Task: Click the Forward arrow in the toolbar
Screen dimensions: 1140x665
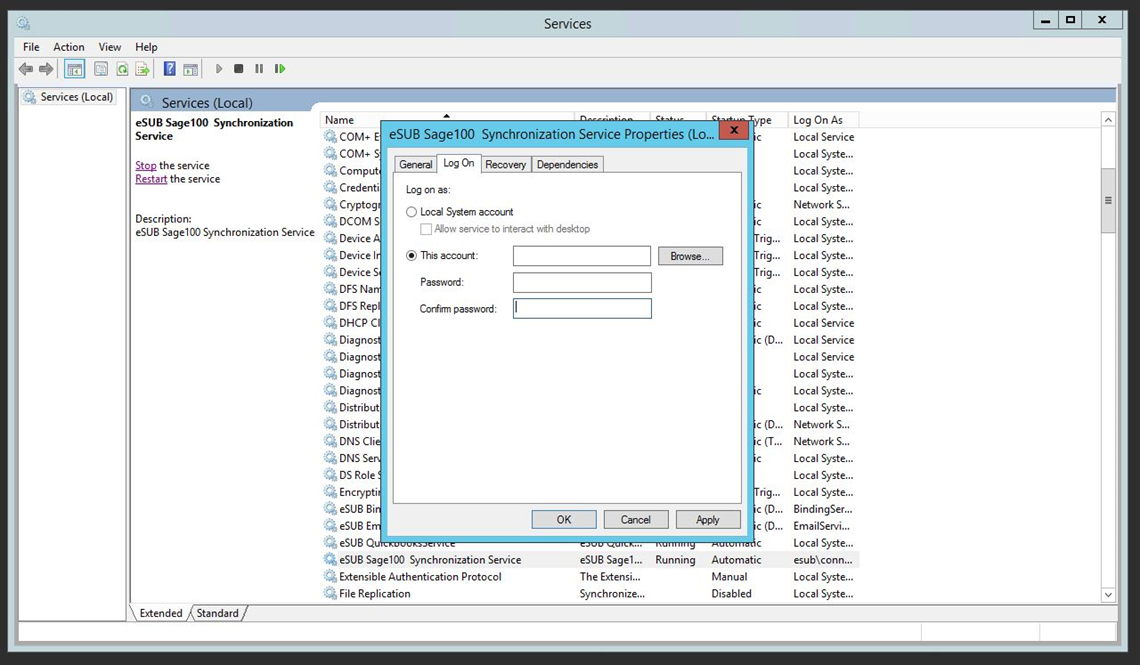Action: (47, 69)
